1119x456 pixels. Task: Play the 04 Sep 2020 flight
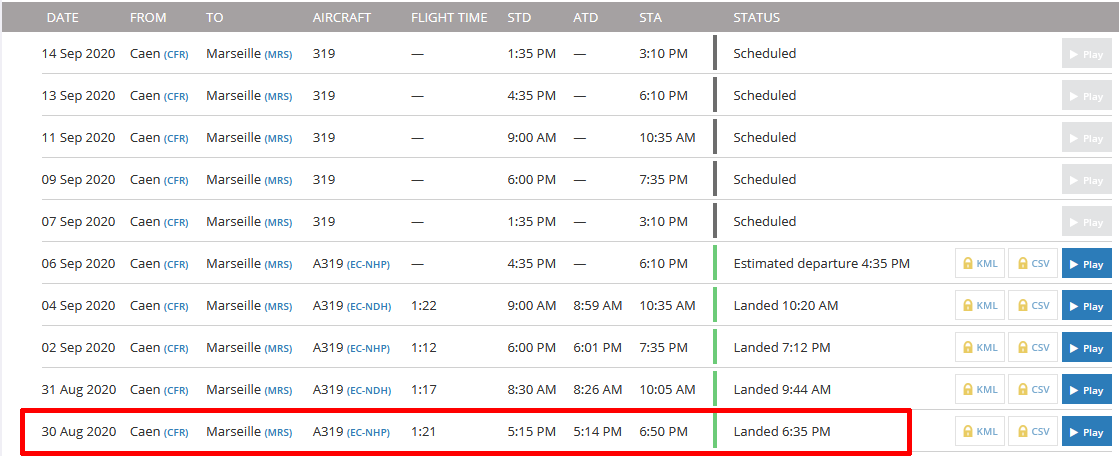(x=1087, y=306)
